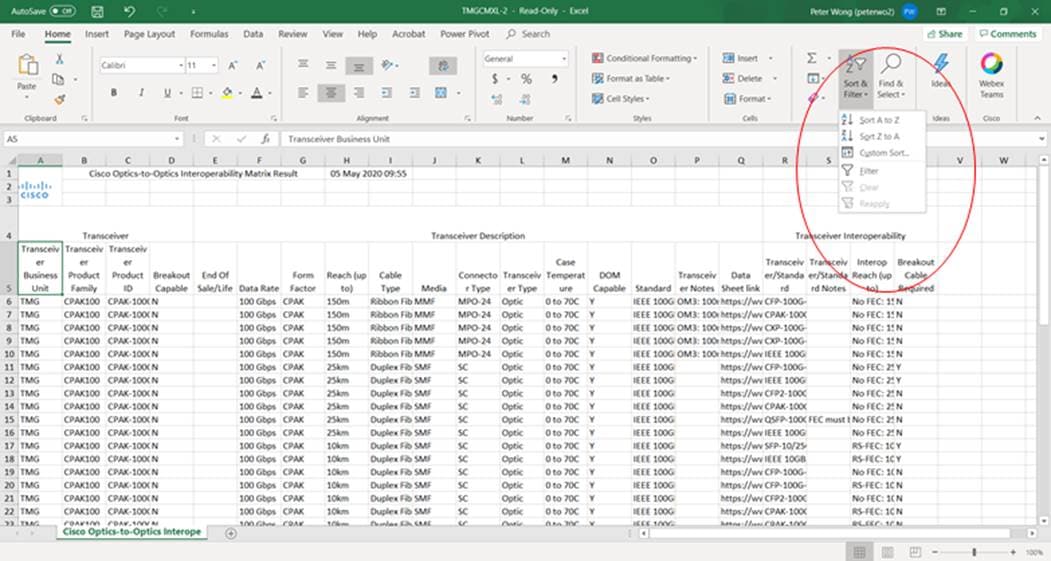This screenshot has width=1051, height=561.
Task: Toggle AutoSave switch
Action: [x=62, y=11]
